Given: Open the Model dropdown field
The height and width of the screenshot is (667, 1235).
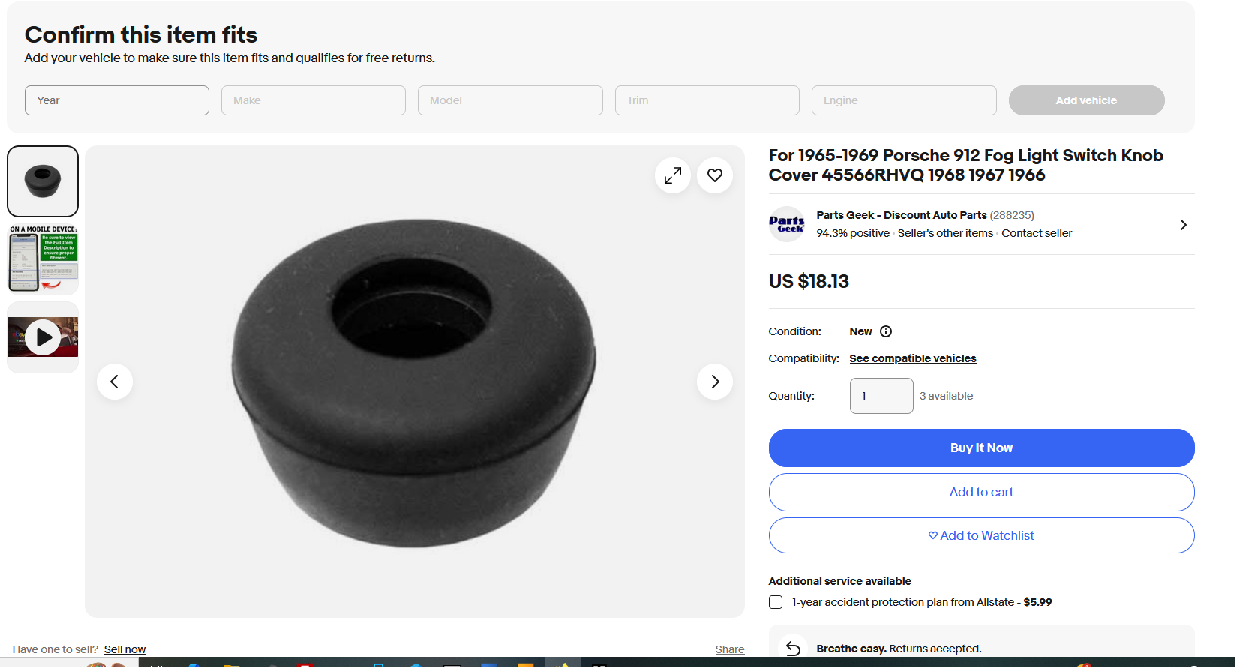Looking at the screenshot, I should [510, 100].
